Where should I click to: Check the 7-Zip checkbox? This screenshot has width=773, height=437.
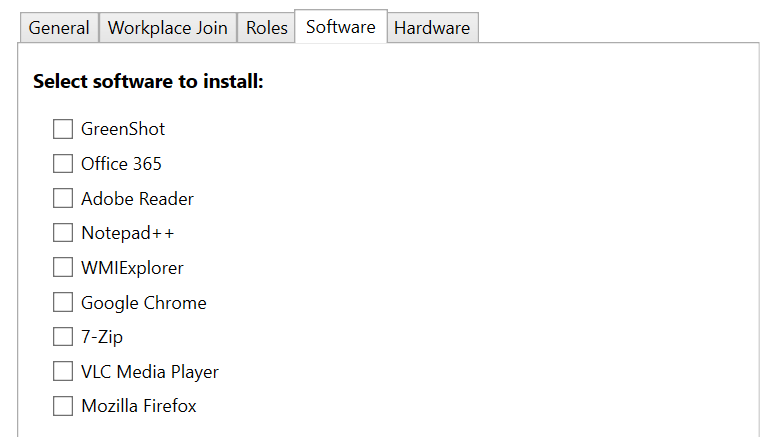coord(63,337)
